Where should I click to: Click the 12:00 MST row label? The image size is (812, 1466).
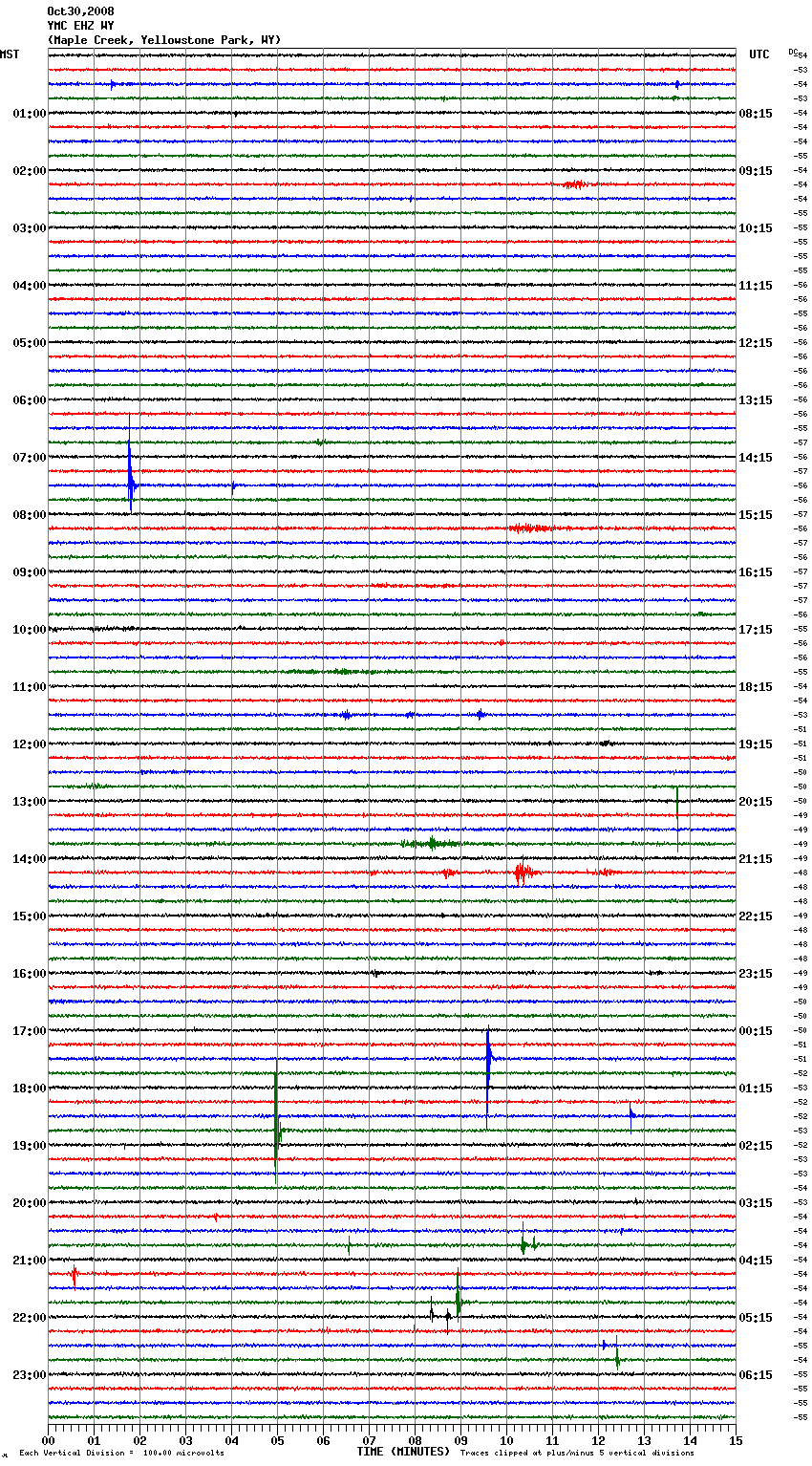tap(30, 744)
